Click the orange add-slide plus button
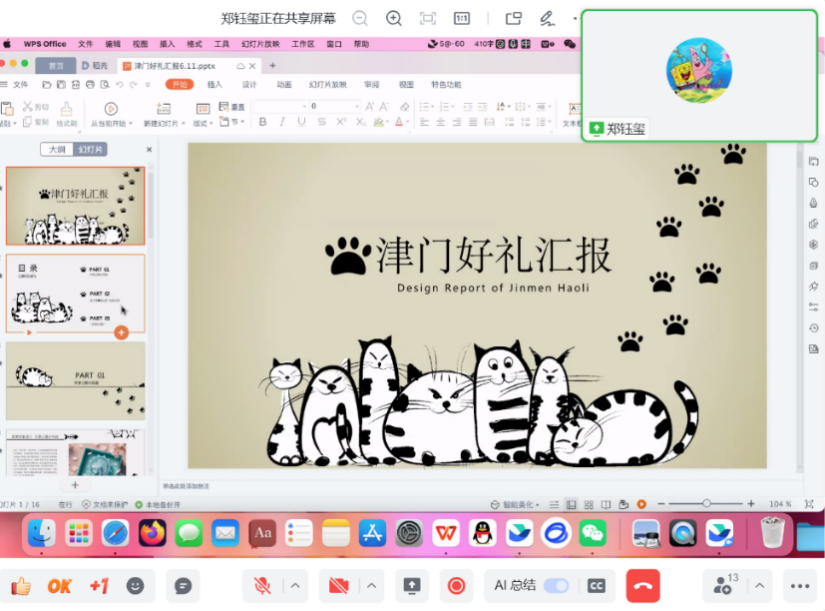 [121, 332]
